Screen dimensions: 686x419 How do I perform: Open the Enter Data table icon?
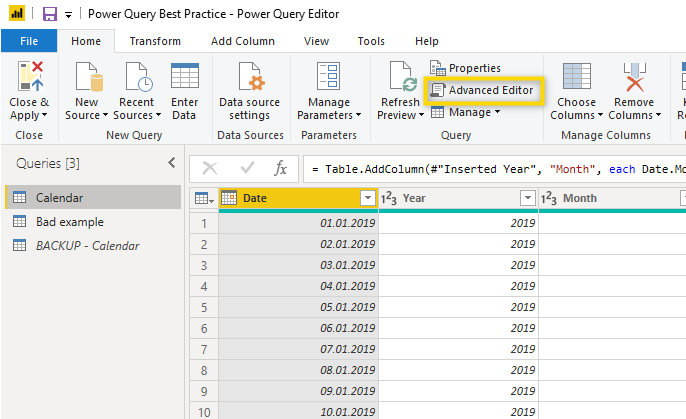[185, 76]
